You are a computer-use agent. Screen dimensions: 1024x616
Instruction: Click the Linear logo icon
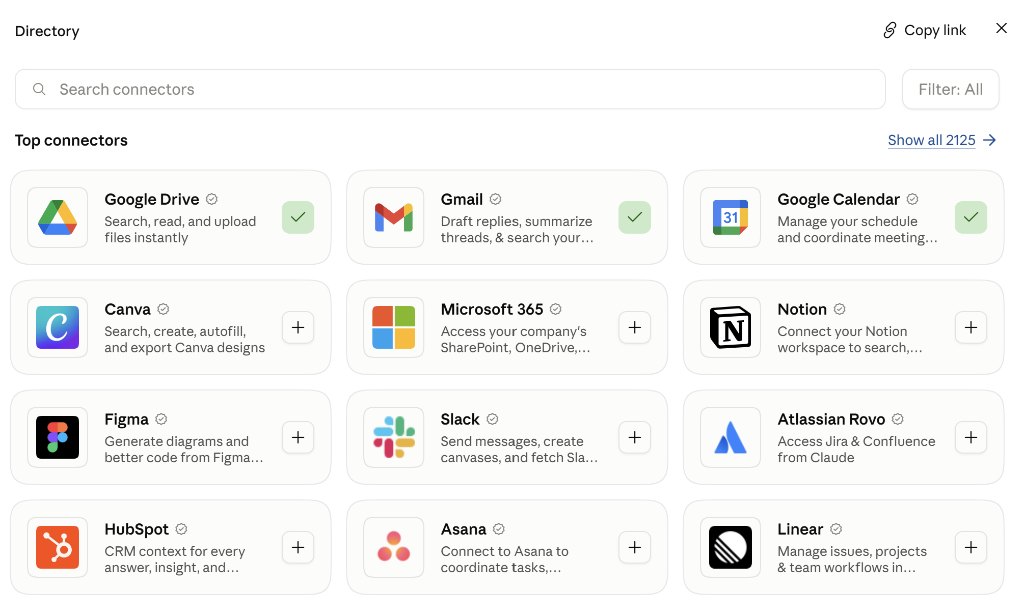(x=730, y=547)
